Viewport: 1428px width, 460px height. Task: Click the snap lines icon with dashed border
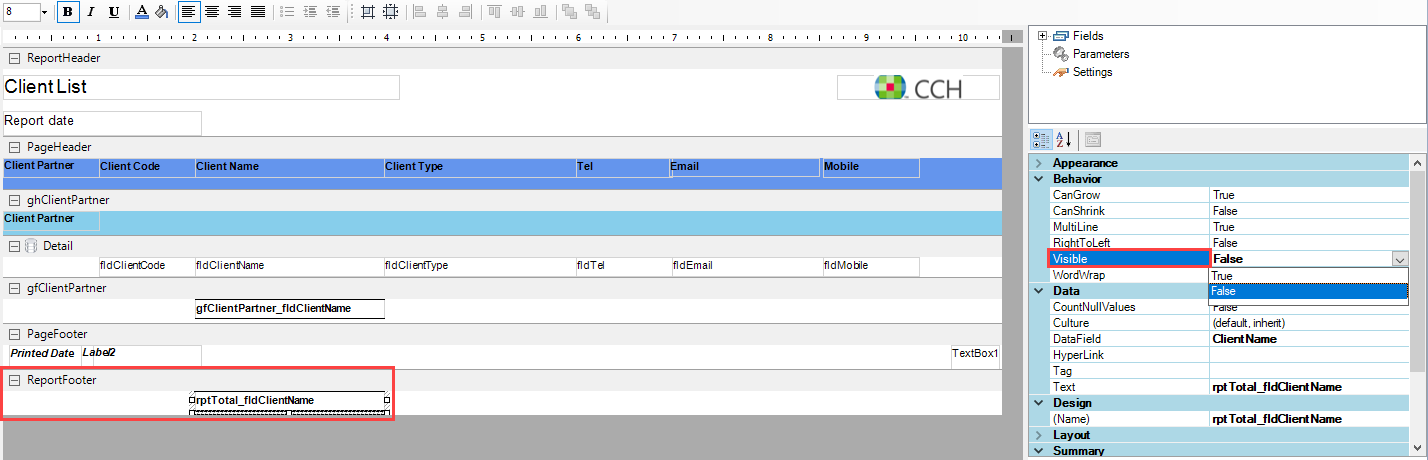tap(391, 12)
